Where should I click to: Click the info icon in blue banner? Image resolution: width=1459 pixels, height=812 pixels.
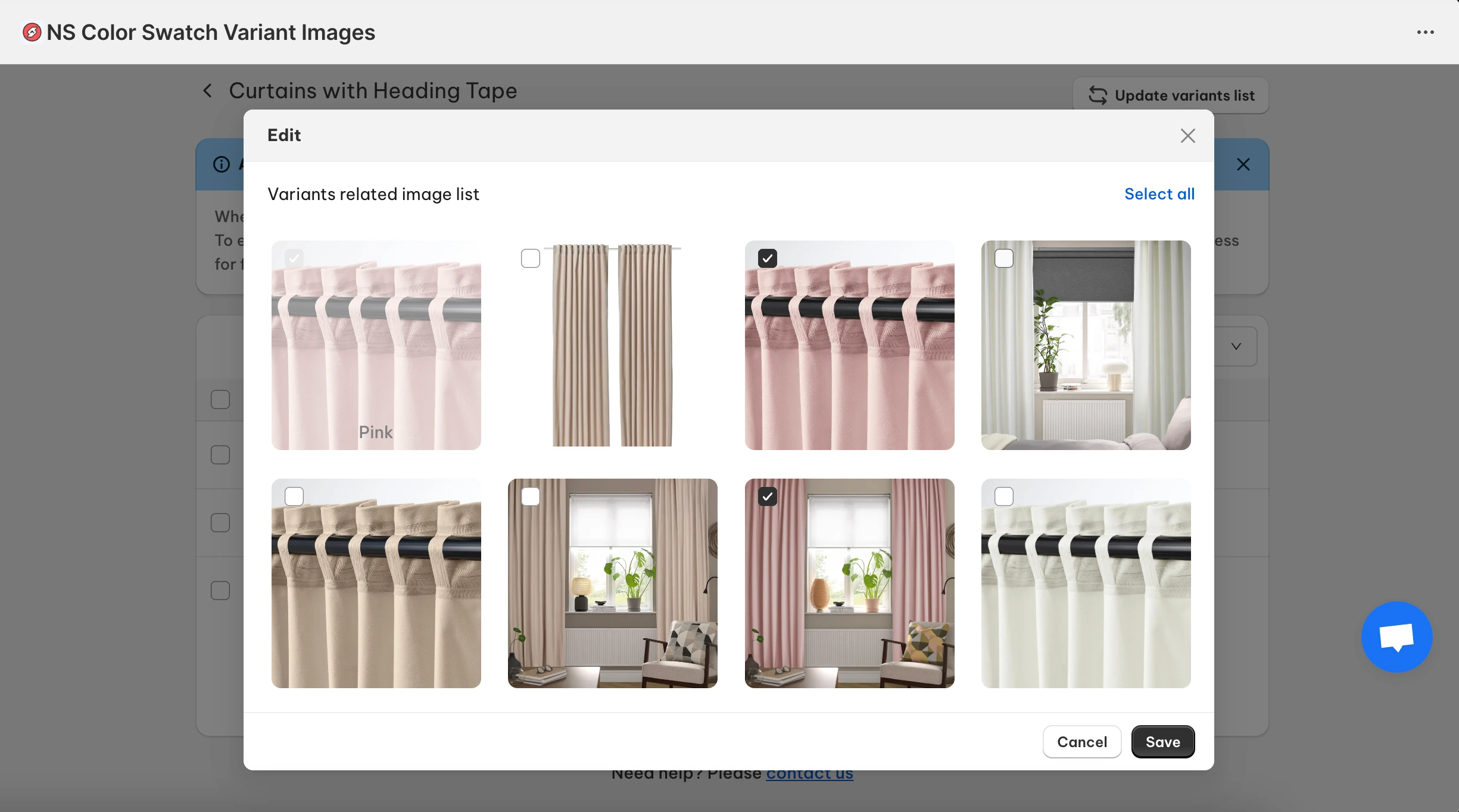coord(222,164)
